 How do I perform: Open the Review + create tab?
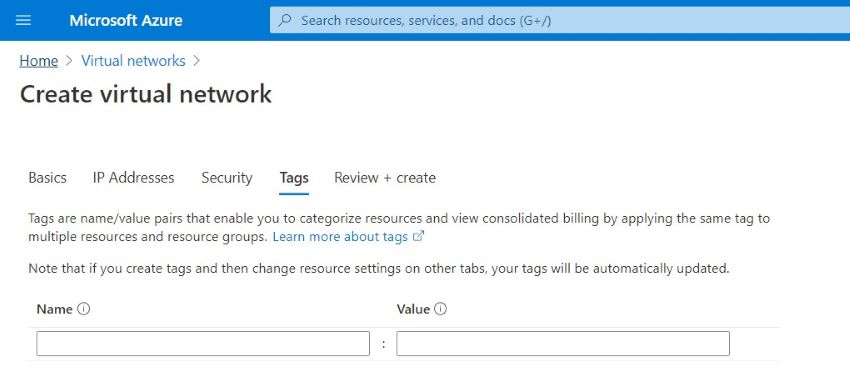[x=385, y=178]
